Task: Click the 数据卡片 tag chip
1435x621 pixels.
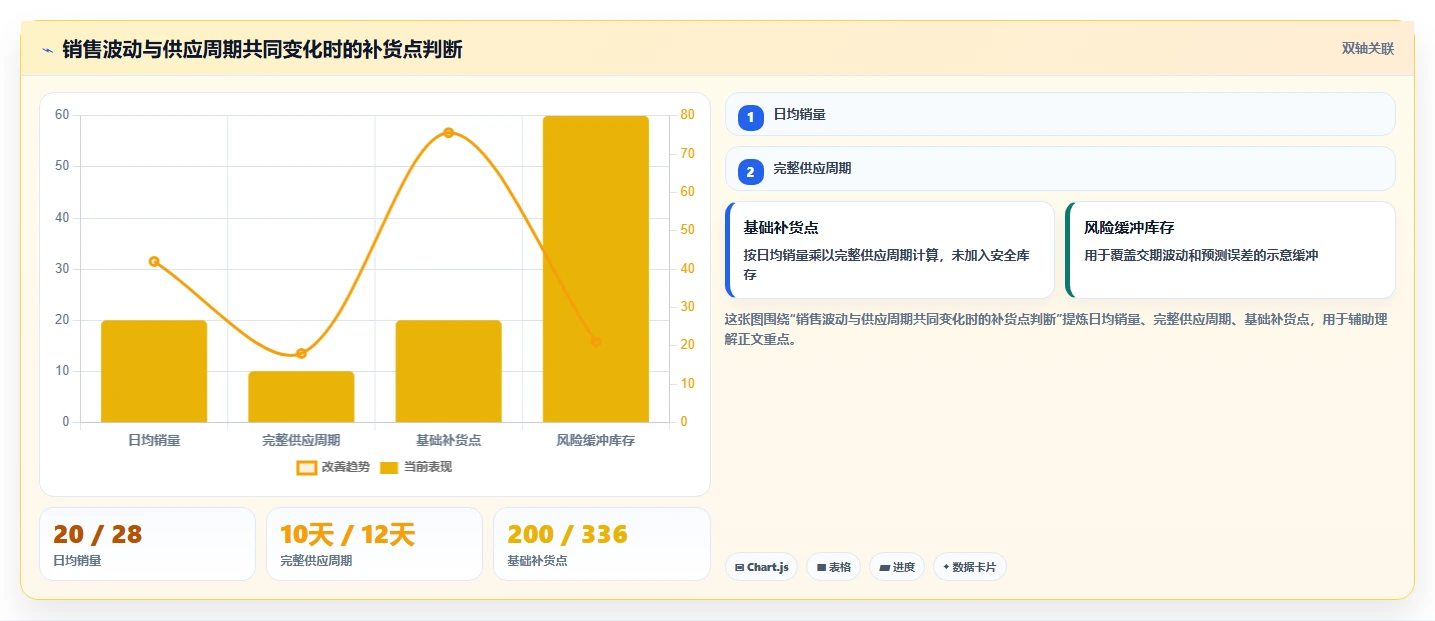Action: 969,567
